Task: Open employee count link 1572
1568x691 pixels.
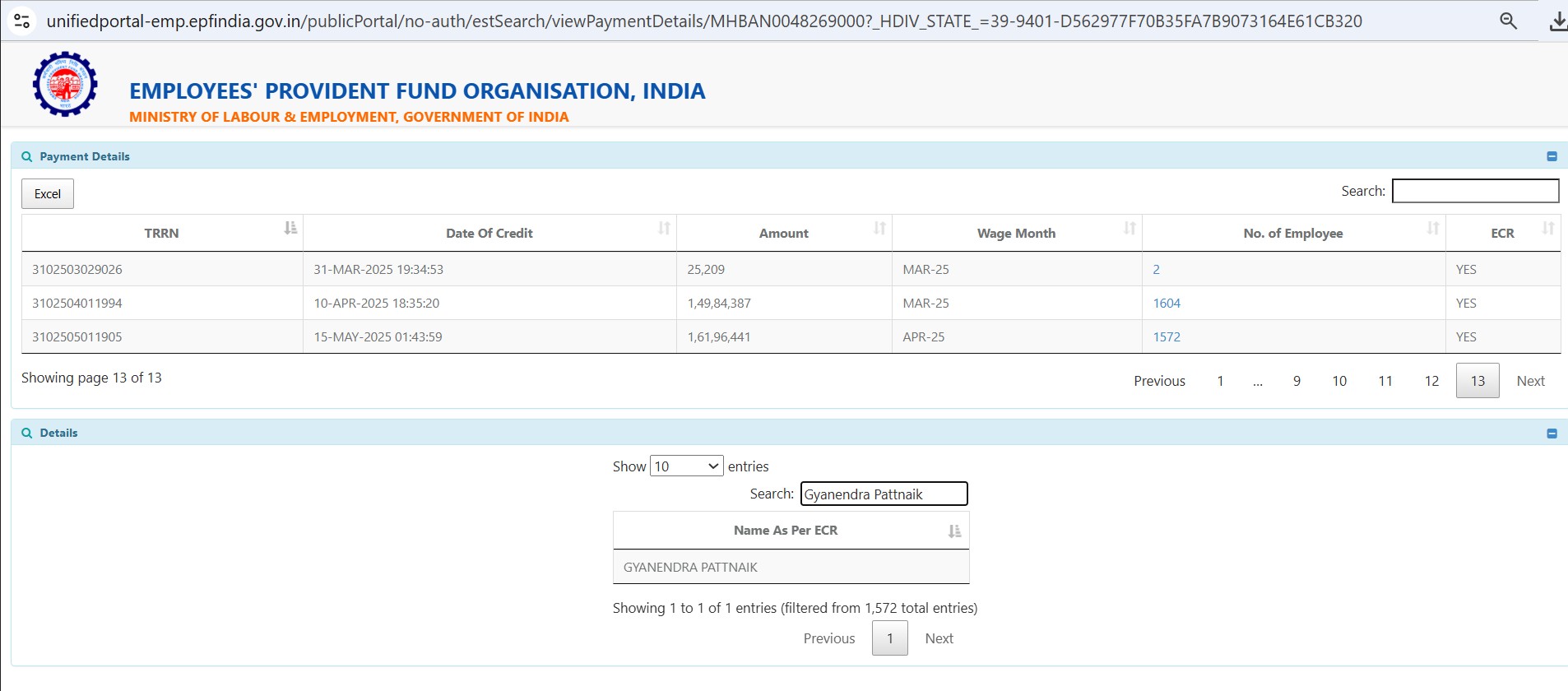Action: [x=1166, y=337]
